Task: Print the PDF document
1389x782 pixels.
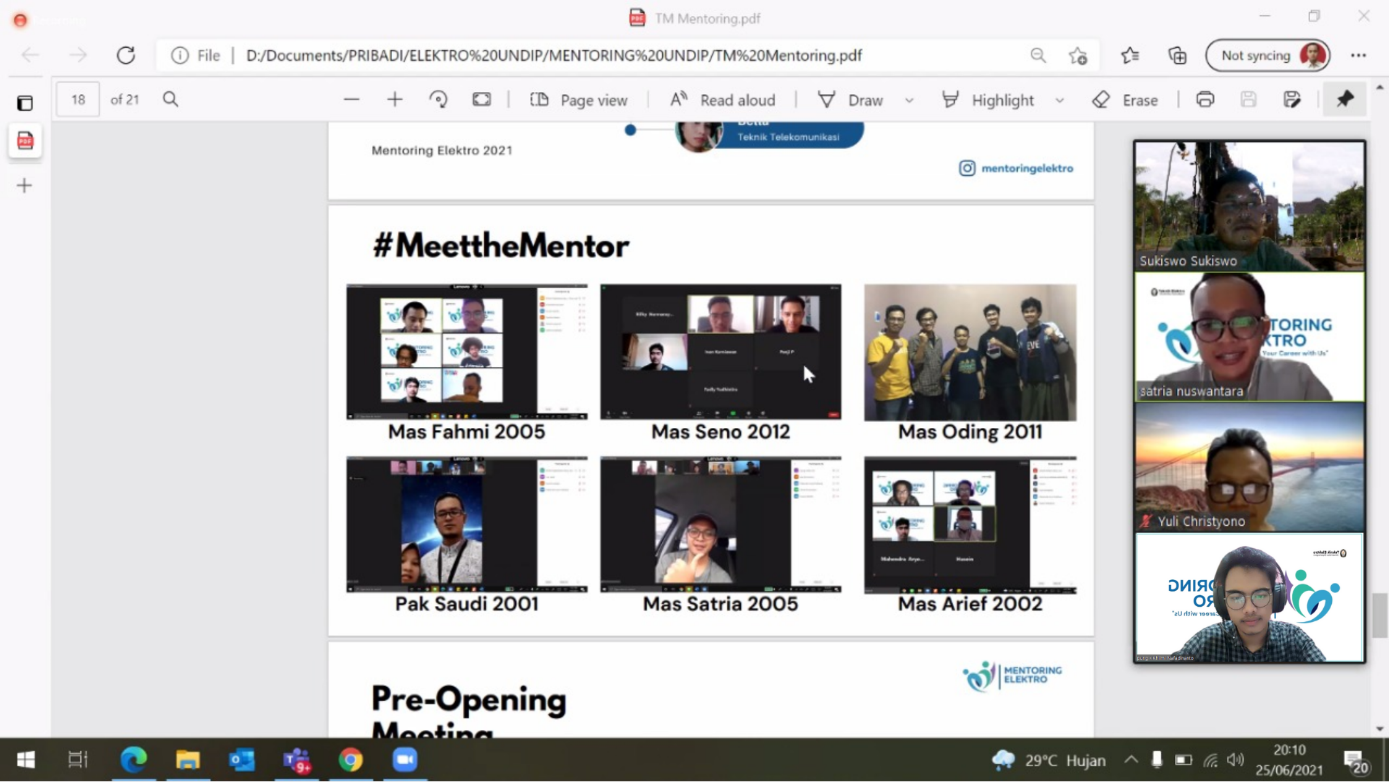Action: point(1205,100)
